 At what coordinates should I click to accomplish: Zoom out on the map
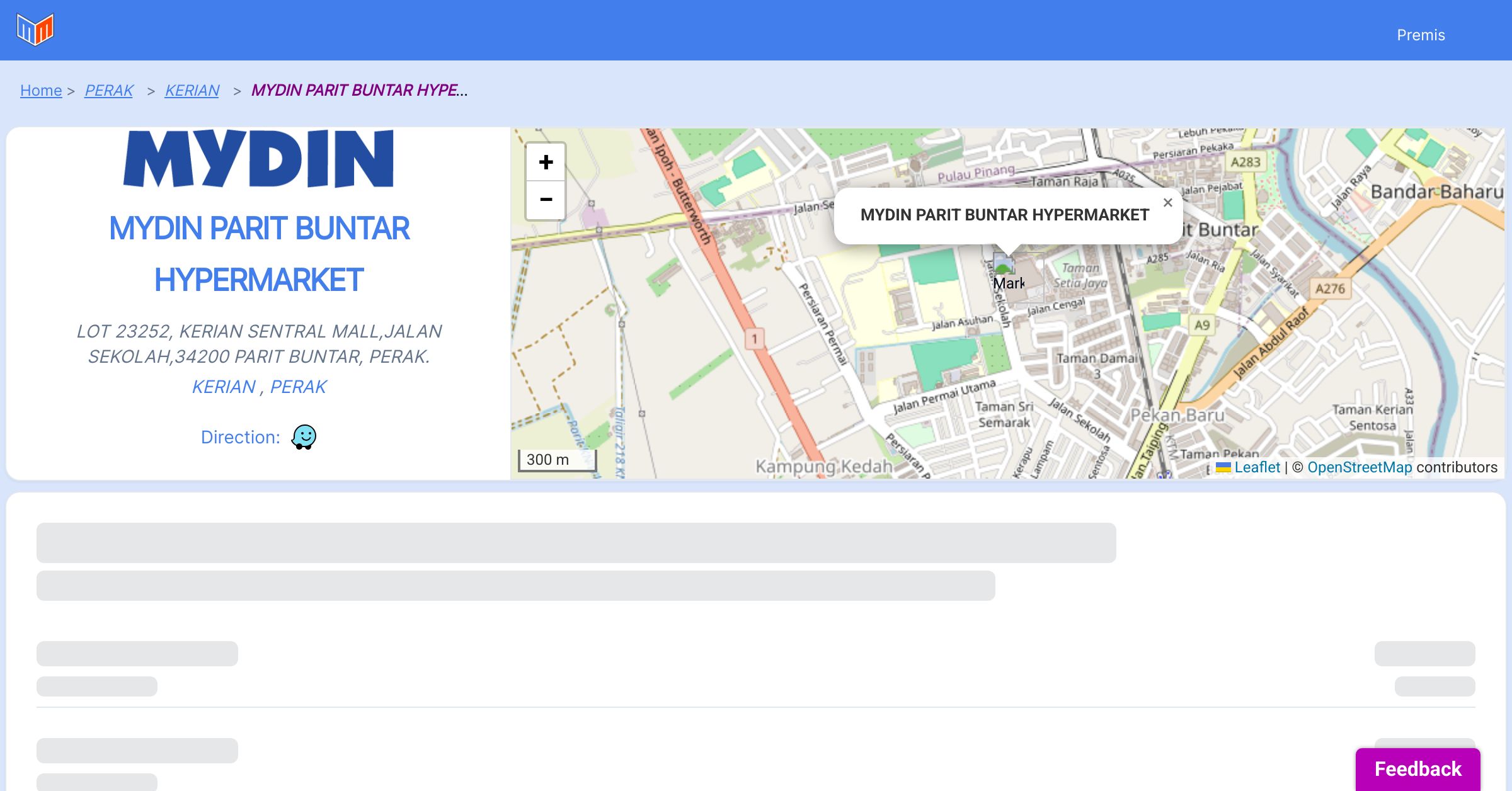click(546, 200)
